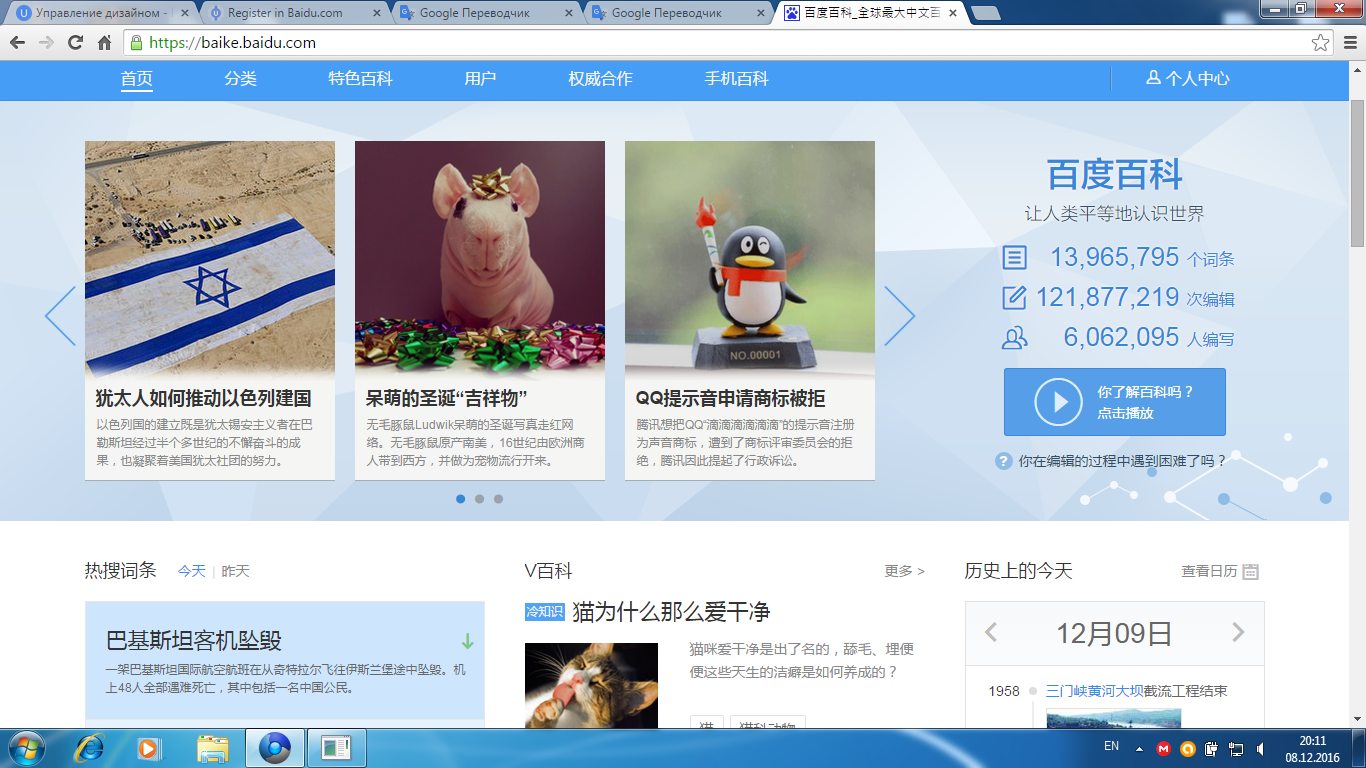Viewport: 1366px width, 768px height.
Task: Open 个人中心 user center
Action: click(1188, 79)
